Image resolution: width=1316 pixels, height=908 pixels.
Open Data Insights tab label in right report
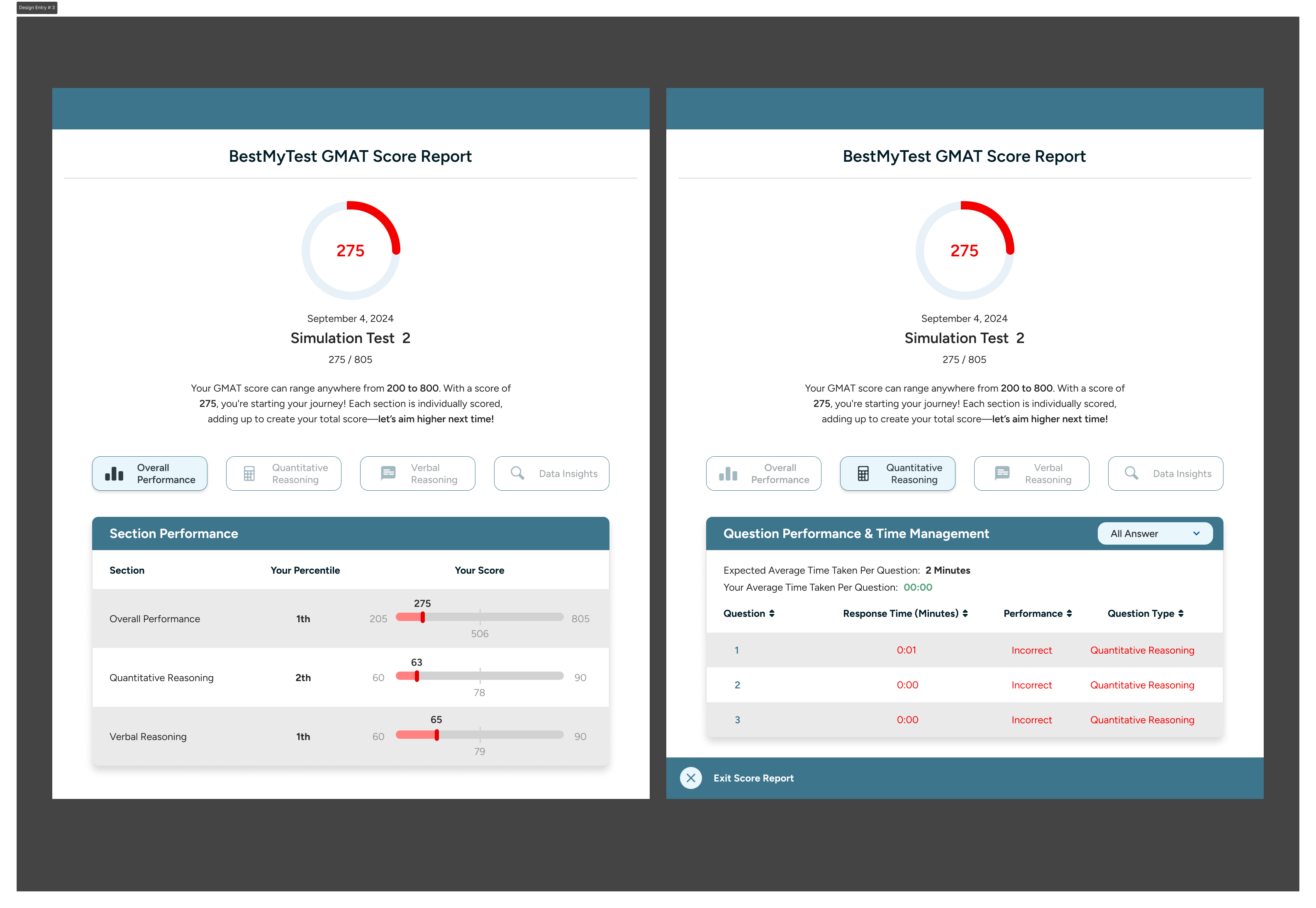[1182, 474]
